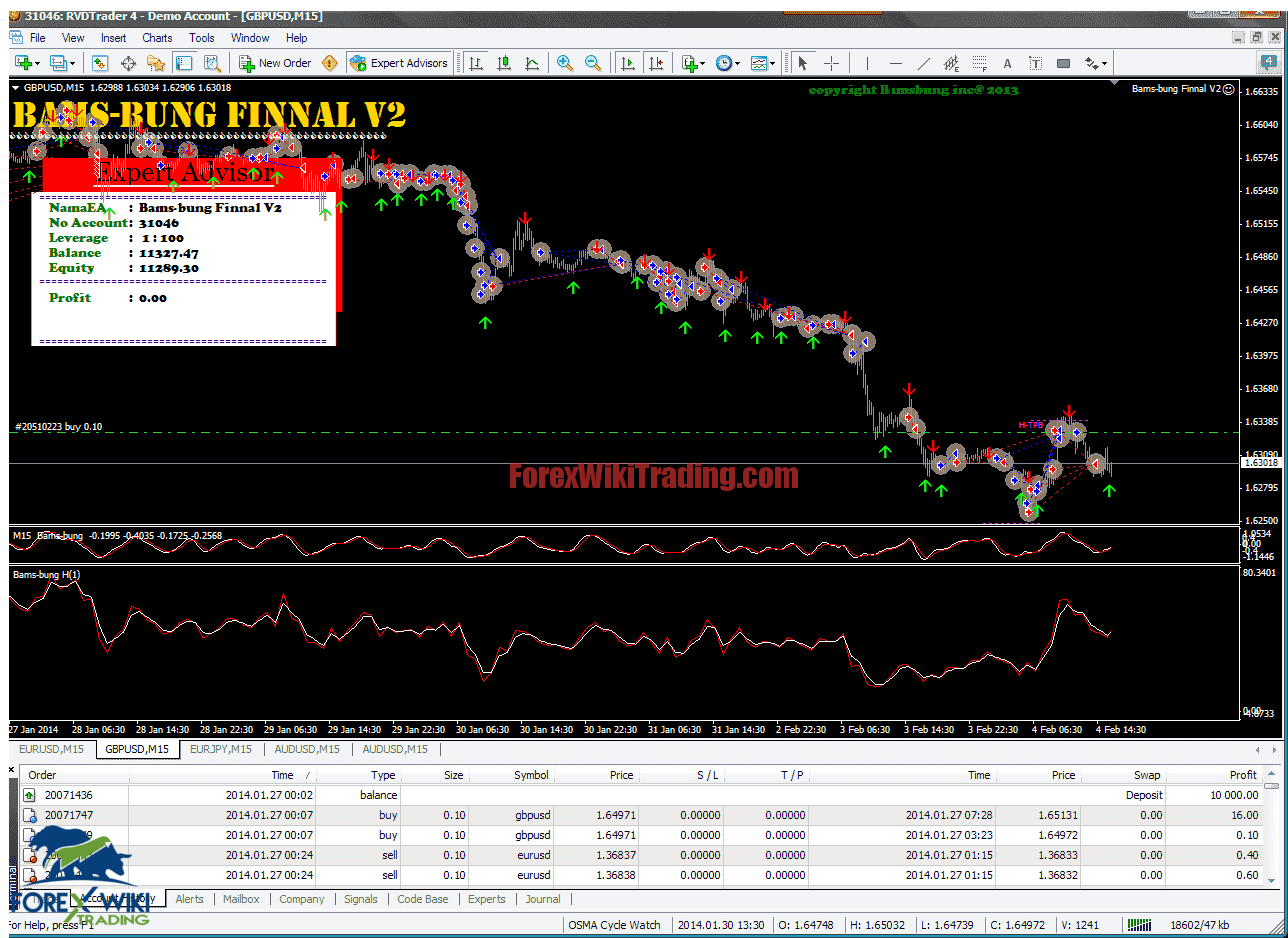Toggle Auto Scroll on the chart

coord(628,63)
